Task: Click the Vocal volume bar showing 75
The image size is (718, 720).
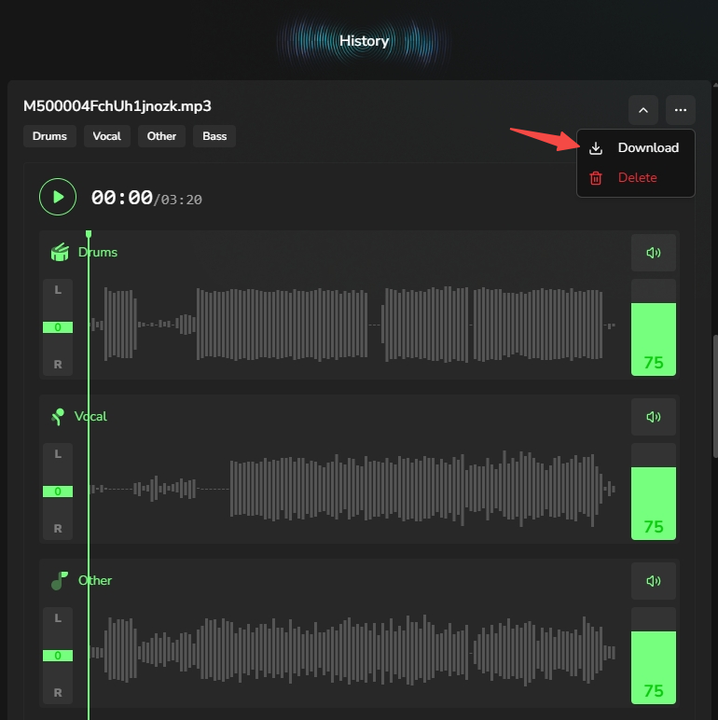Action: click(653, 491)
